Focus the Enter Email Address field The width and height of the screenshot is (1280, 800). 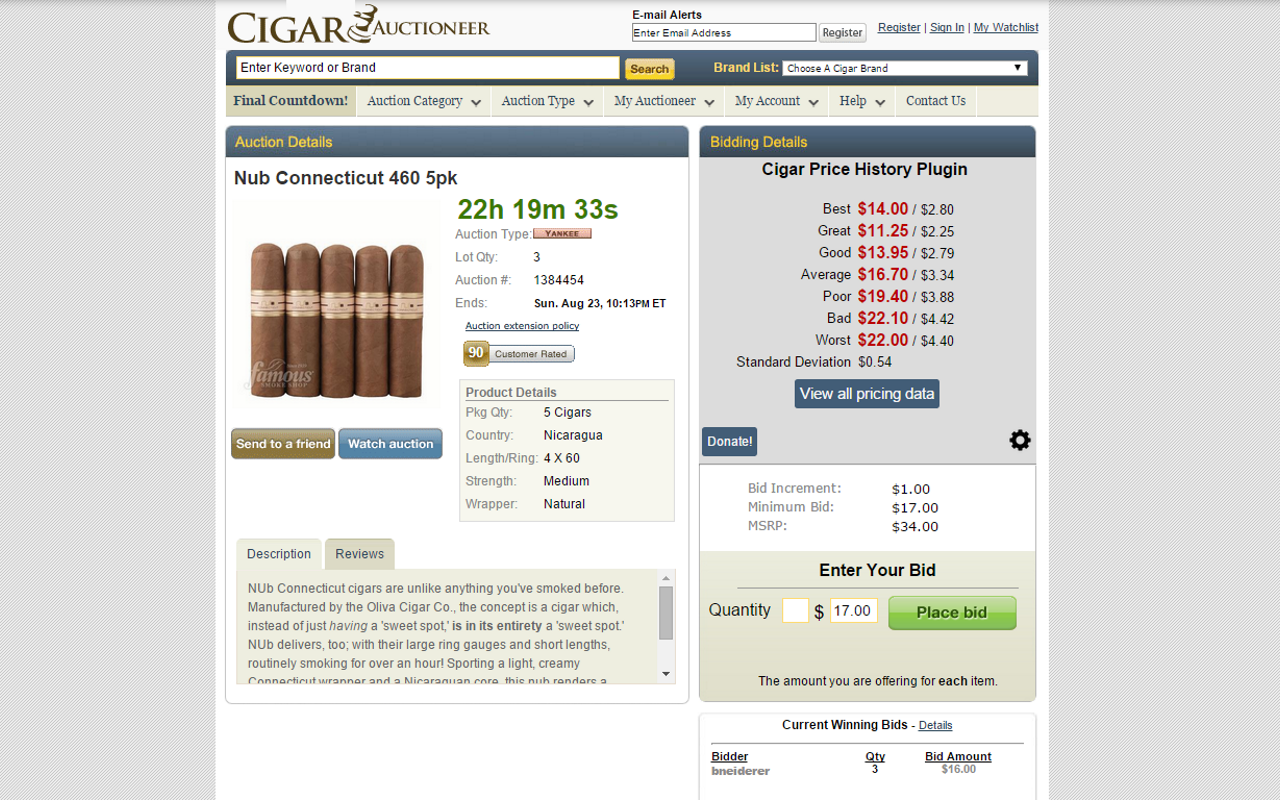click(724, 33)
